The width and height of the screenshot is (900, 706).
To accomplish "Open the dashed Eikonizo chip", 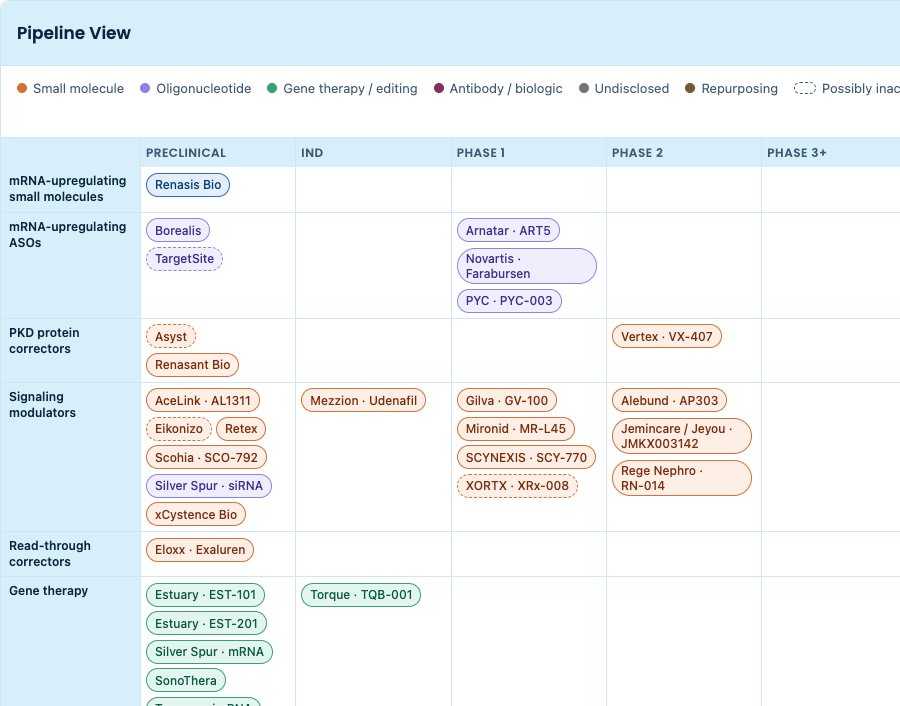I will (x=179, y=429).
